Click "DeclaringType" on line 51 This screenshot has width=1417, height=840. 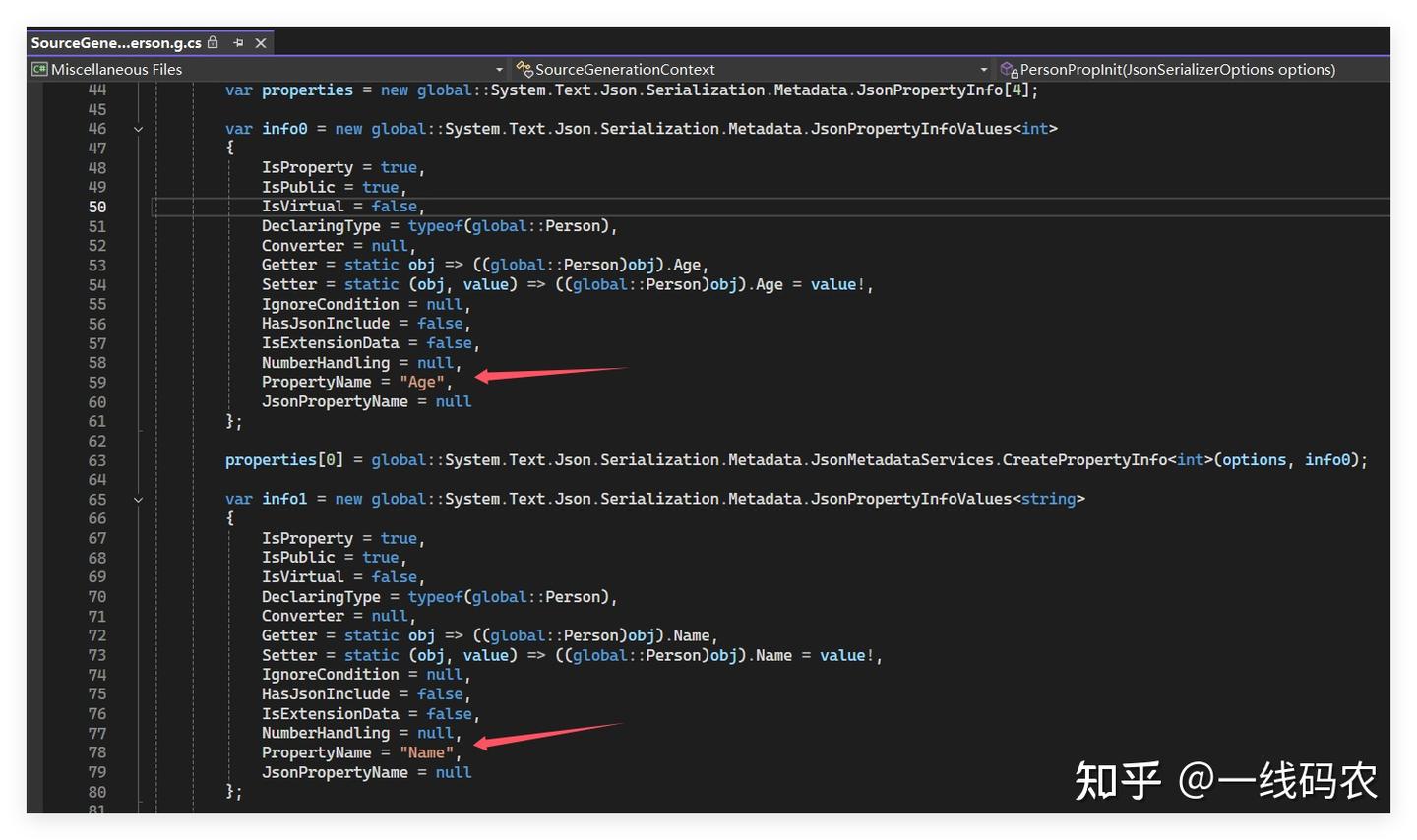(321, 226)
